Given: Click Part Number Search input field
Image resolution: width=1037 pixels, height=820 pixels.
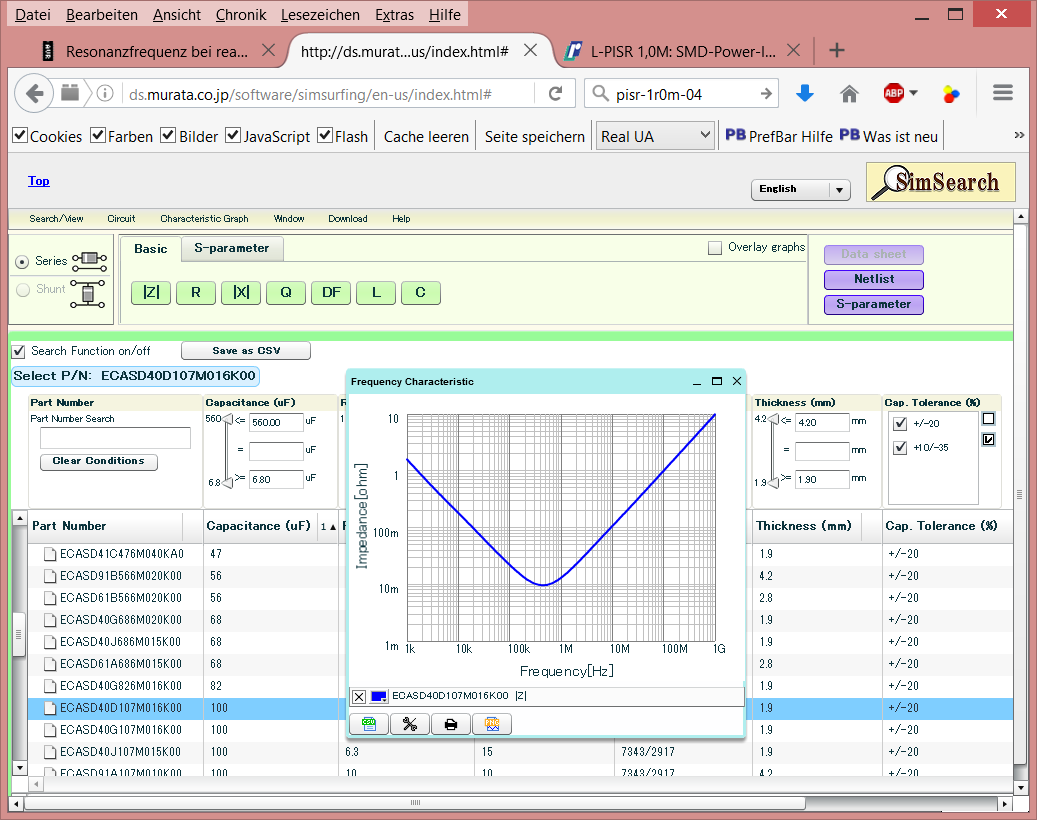Looking at the screenshot, I should point(115,438).
